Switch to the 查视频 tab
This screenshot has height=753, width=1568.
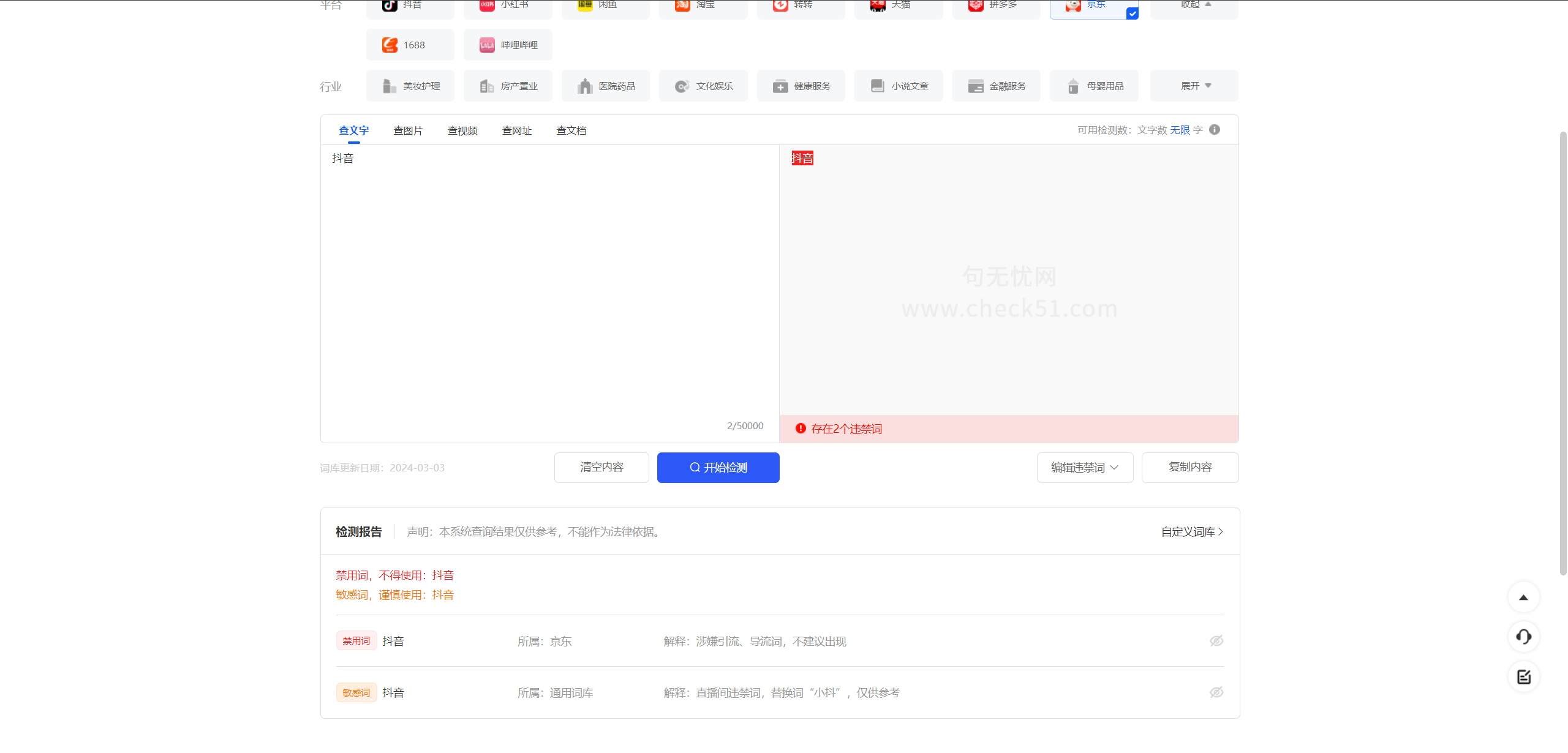tap(462, 130)
